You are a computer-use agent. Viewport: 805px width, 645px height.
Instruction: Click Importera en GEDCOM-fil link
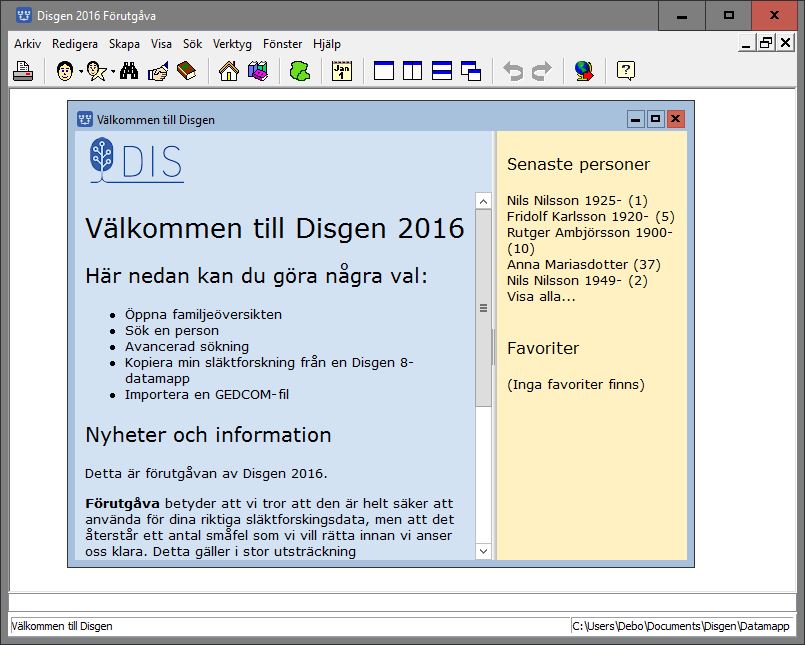click(207, 394)
